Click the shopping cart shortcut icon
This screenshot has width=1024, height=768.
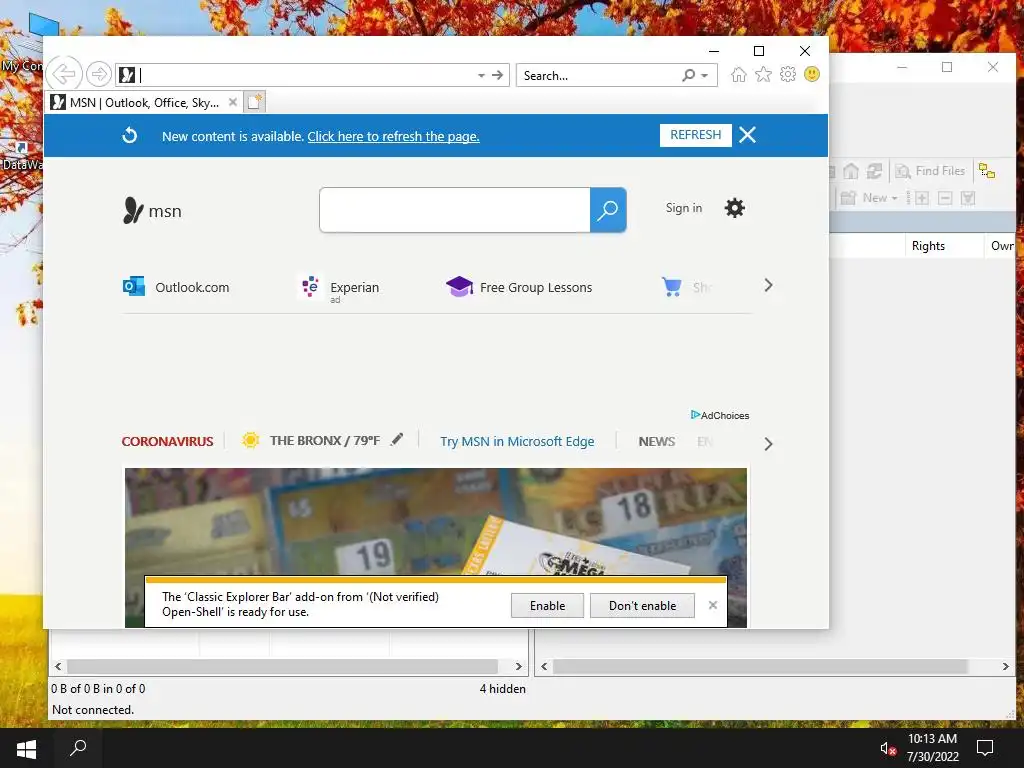point(671,287)
